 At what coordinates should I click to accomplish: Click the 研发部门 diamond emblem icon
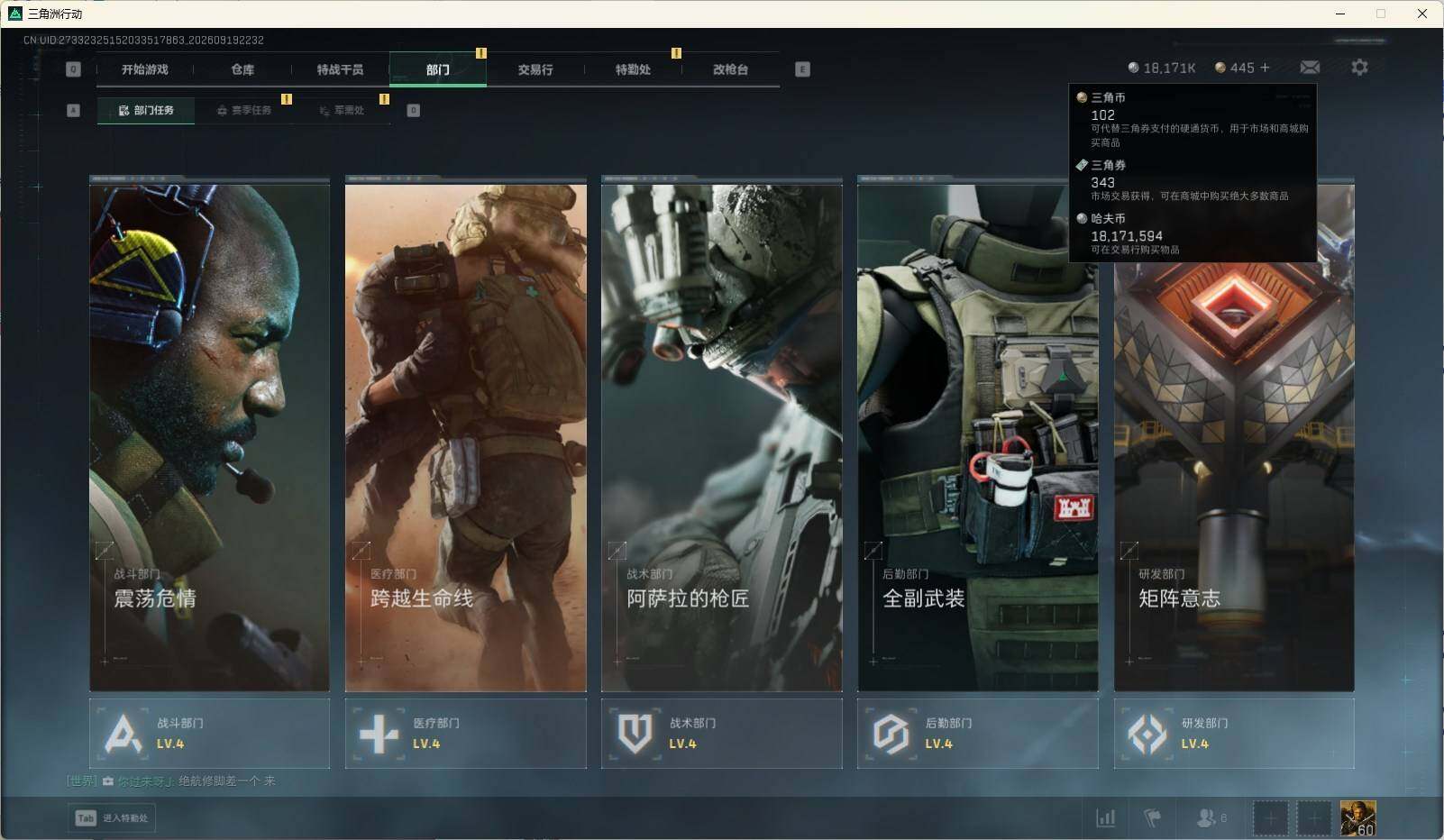[1147, 734]
